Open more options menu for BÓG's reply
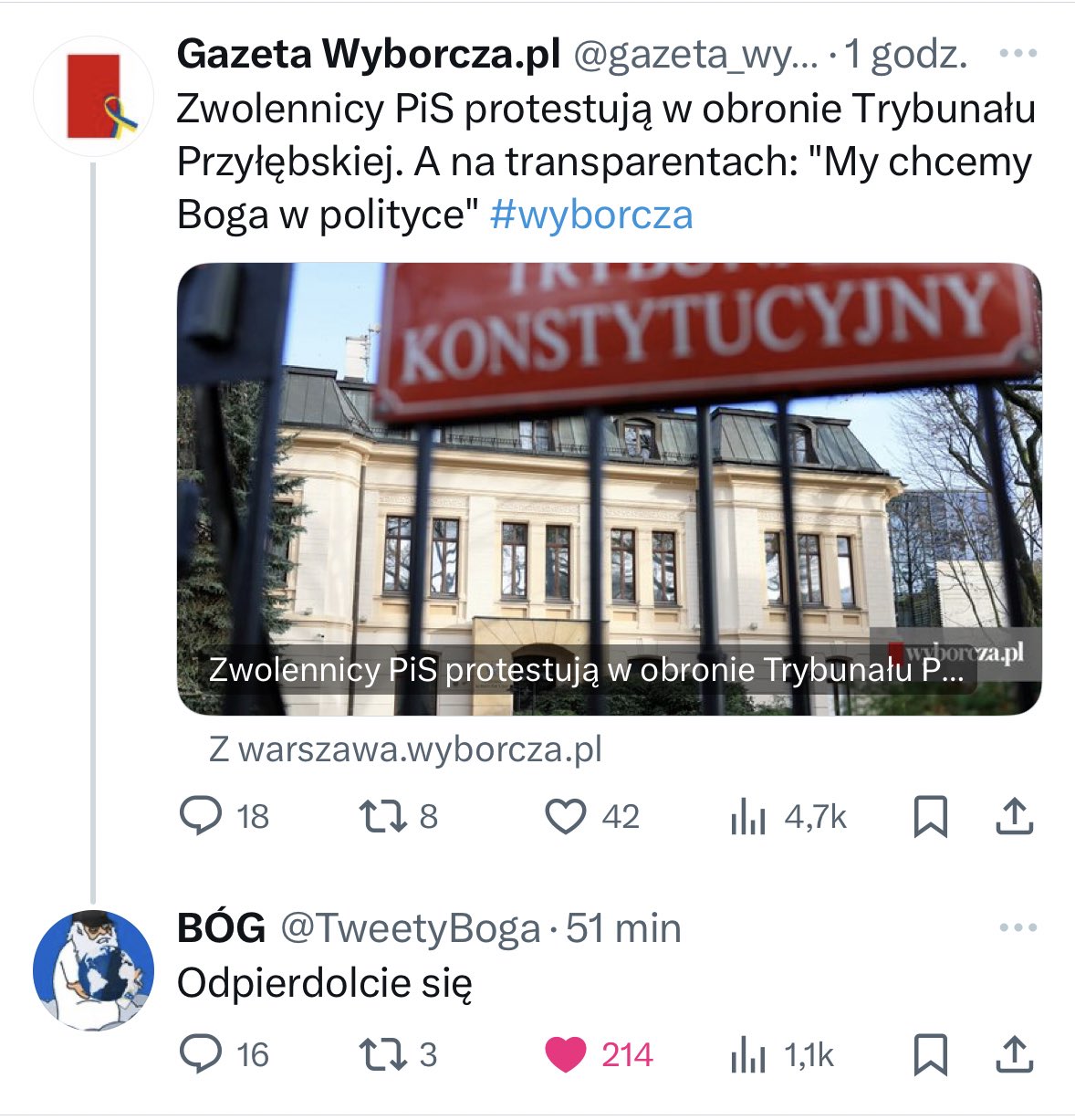The height and width of the screenshot is (1120, 1075). tap(1018, 928)
